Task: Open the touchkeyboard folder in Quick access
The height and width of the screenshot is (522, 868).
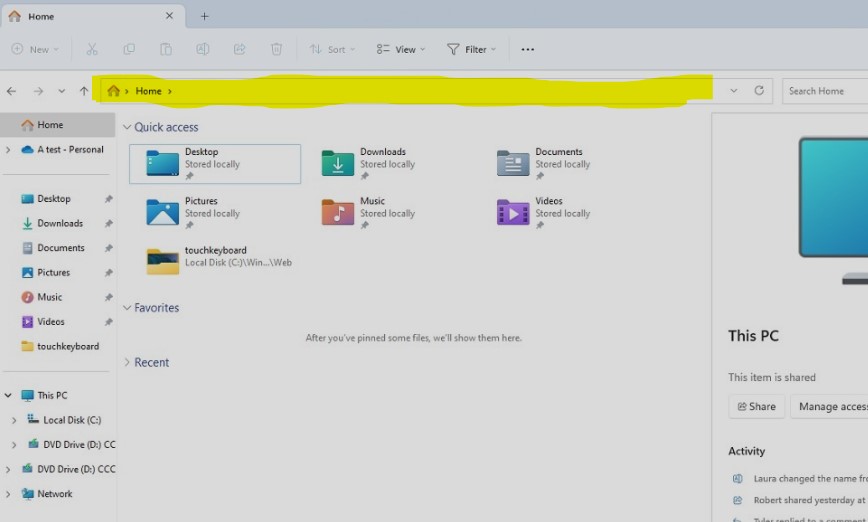Action: pyautogui.click(x=219, y=260)
